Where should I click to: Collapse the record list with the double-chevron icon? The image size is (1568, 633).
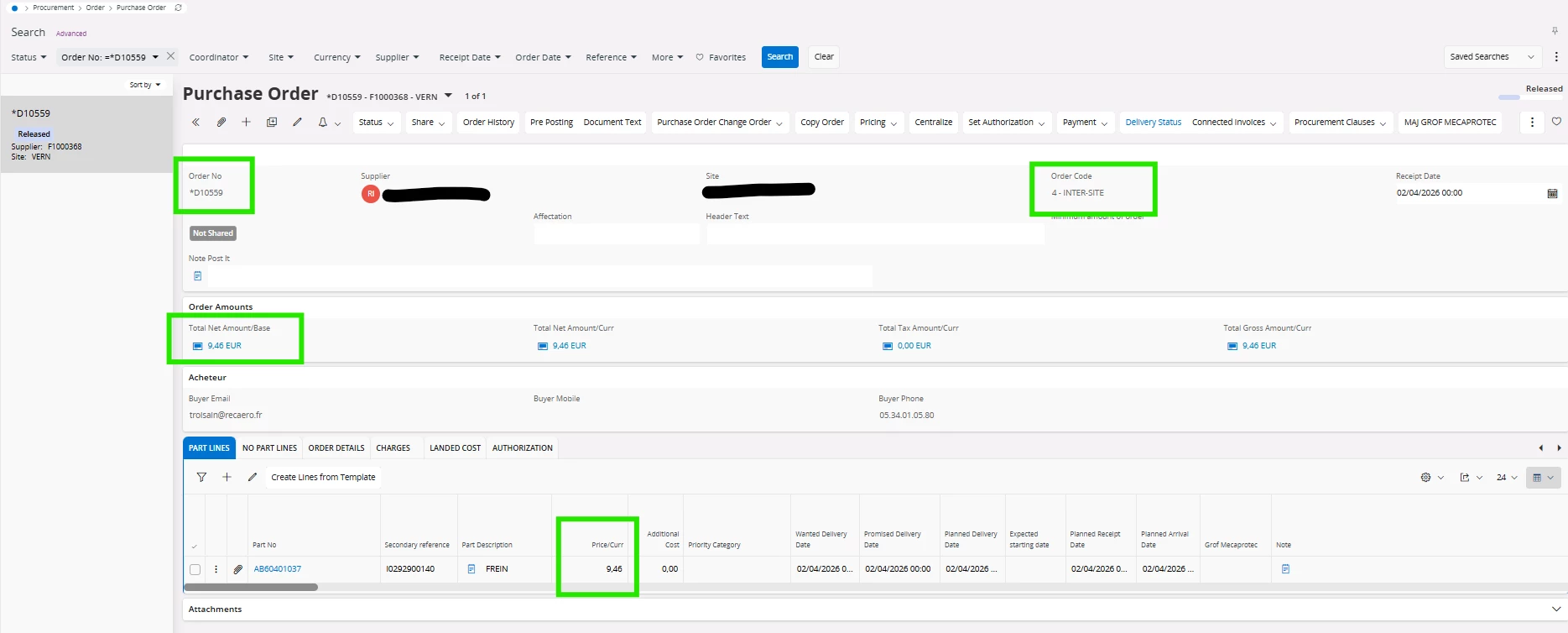[195, 123]
